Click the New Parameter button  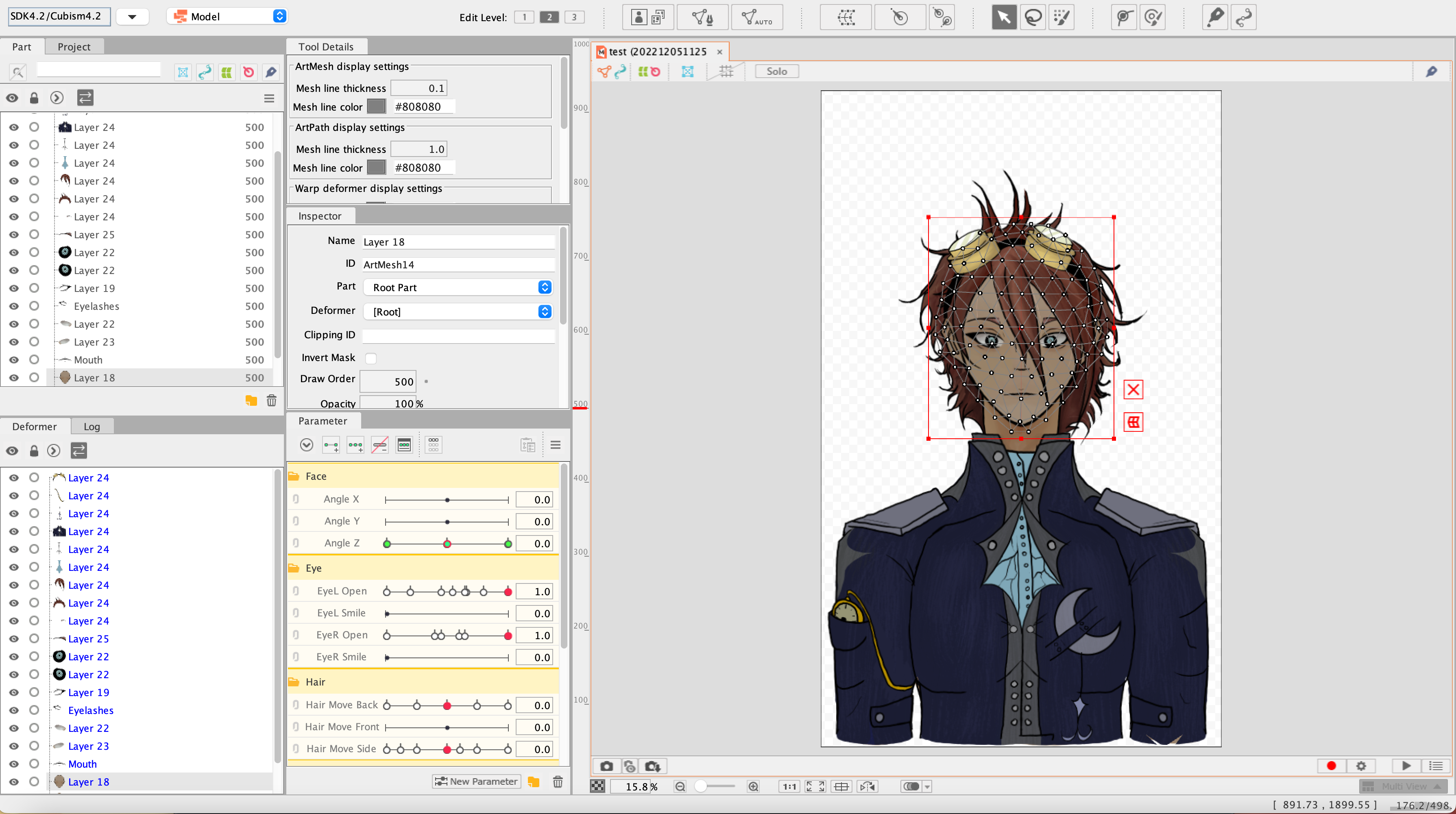click(476, 781)
